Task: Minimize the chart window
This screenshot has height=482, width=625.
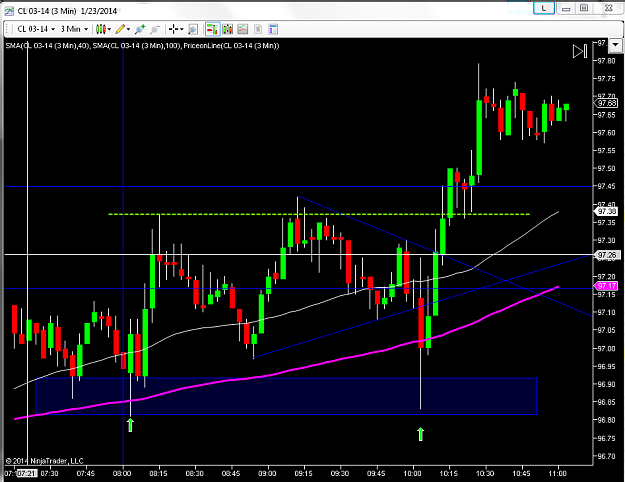Action: pyautogui.click(x=566, y=8)
